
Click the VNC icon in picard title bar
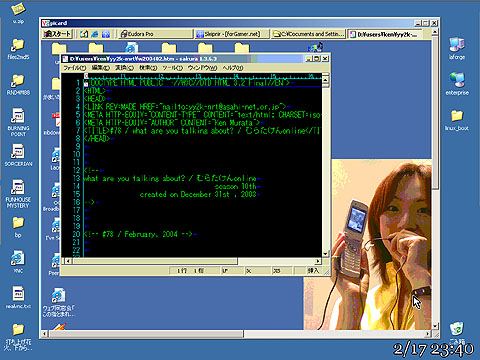pyautogui.click(x=46, y=23)
